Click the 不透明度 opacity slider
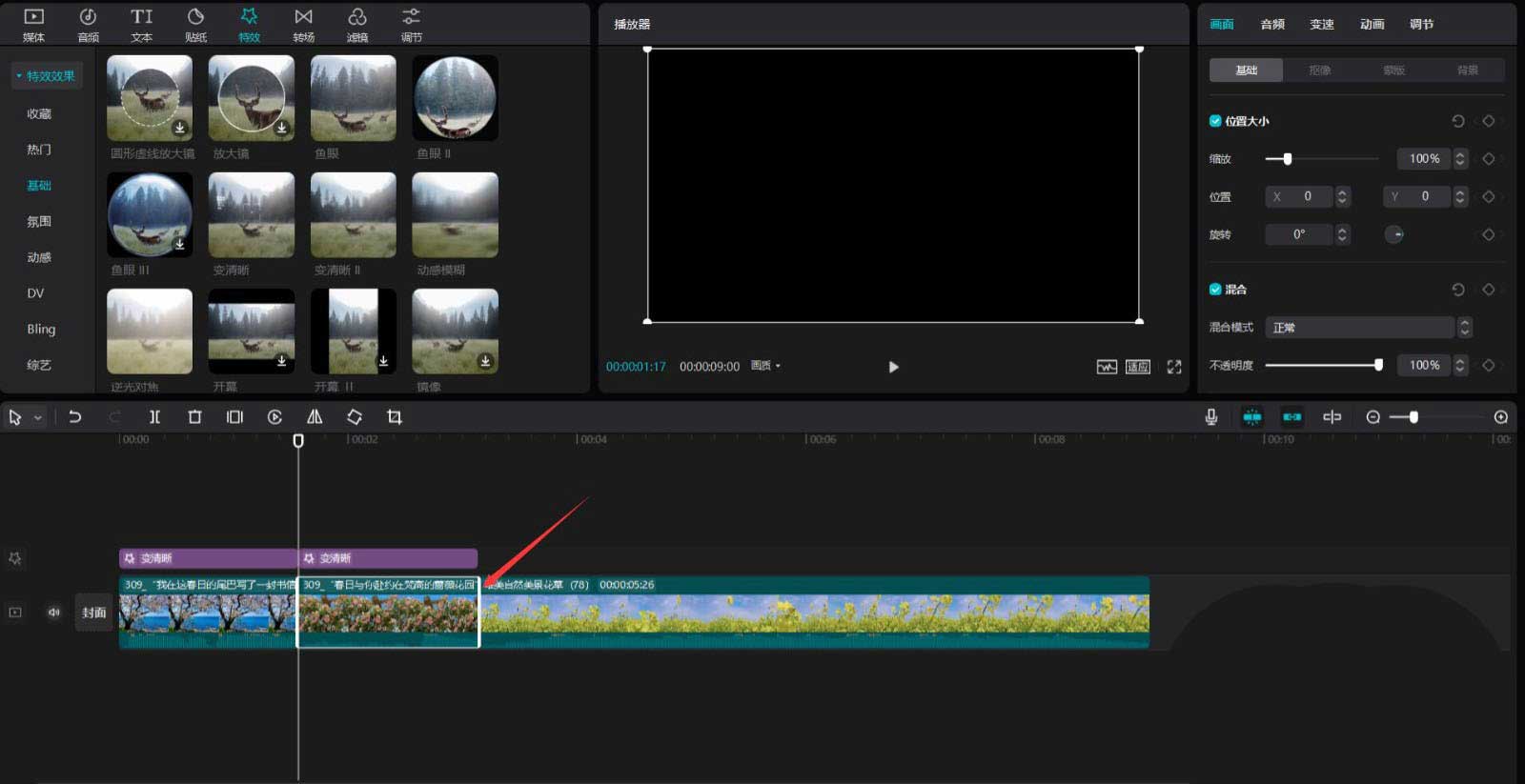The image size is (1525, 784). tap(1321, 365)
